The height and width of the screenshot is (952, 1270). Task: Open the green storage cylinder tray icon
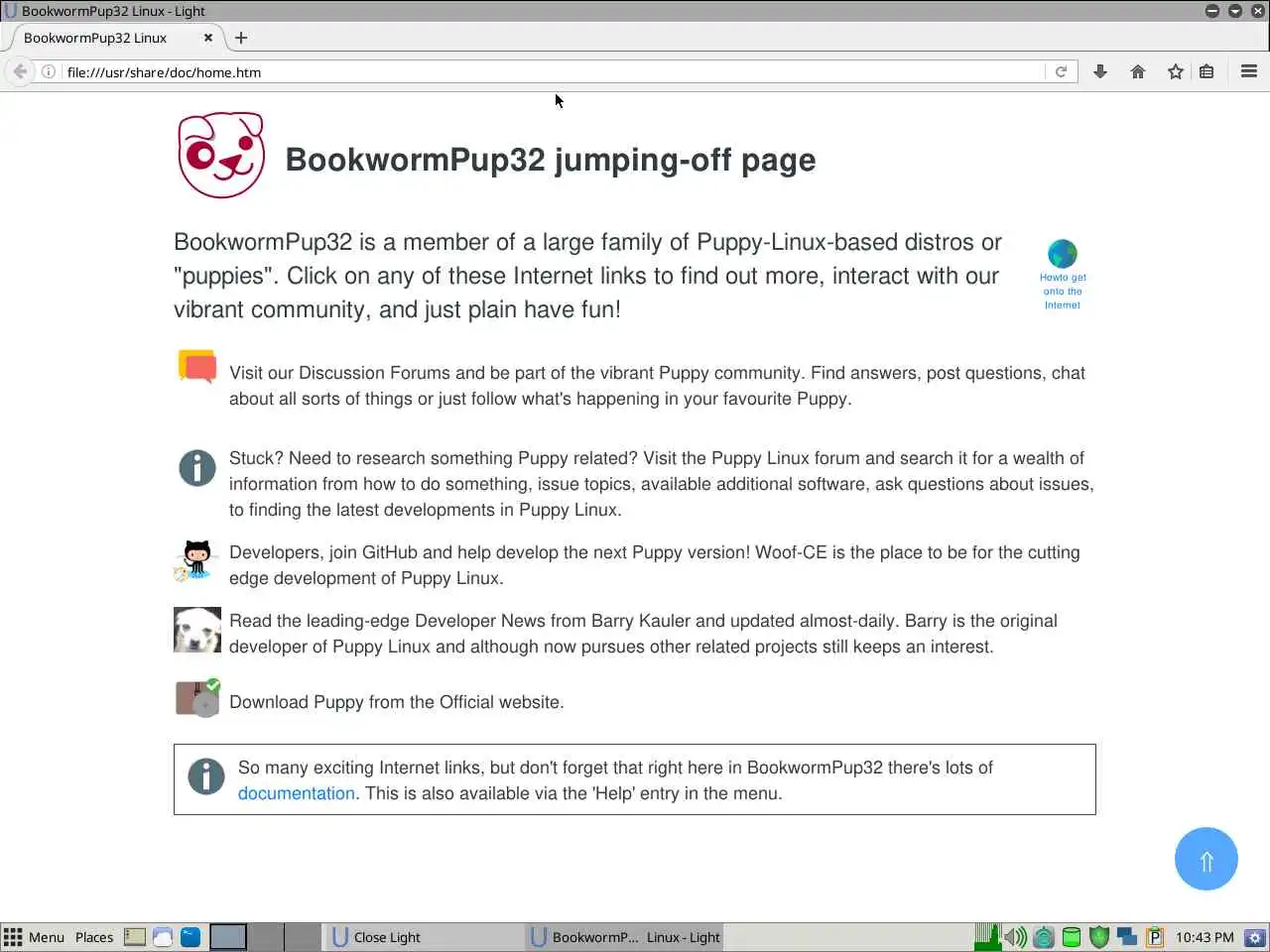point(1072,937)
